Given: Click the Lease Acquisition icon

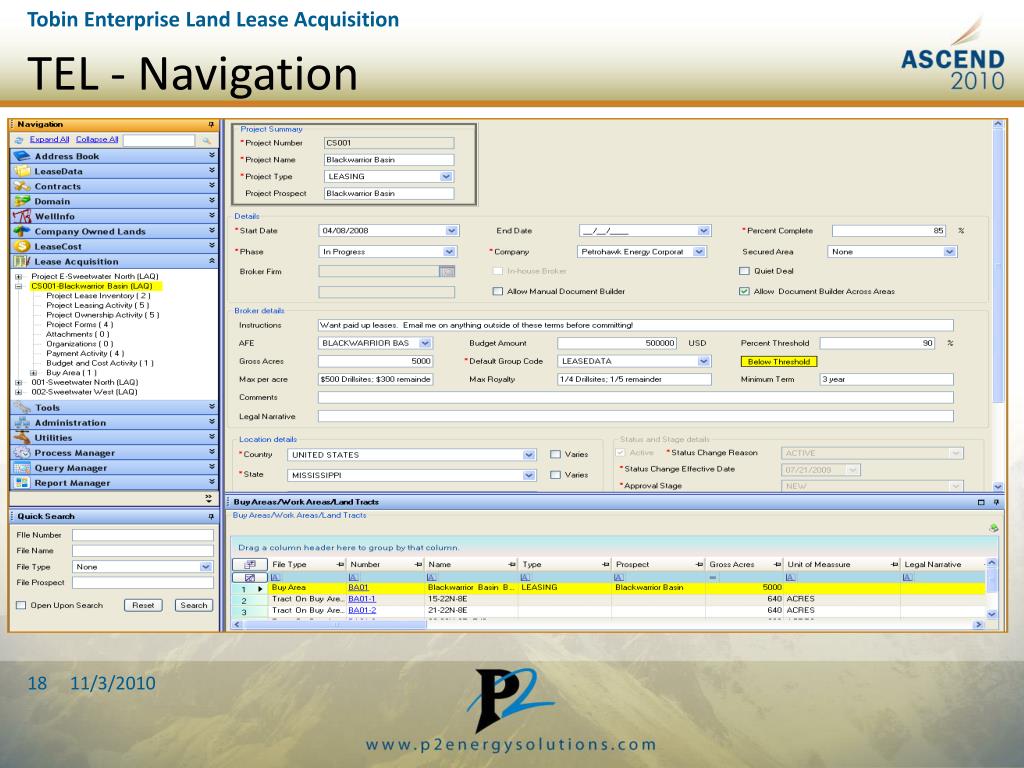Looking at the screenshot, I should (22, 261).
